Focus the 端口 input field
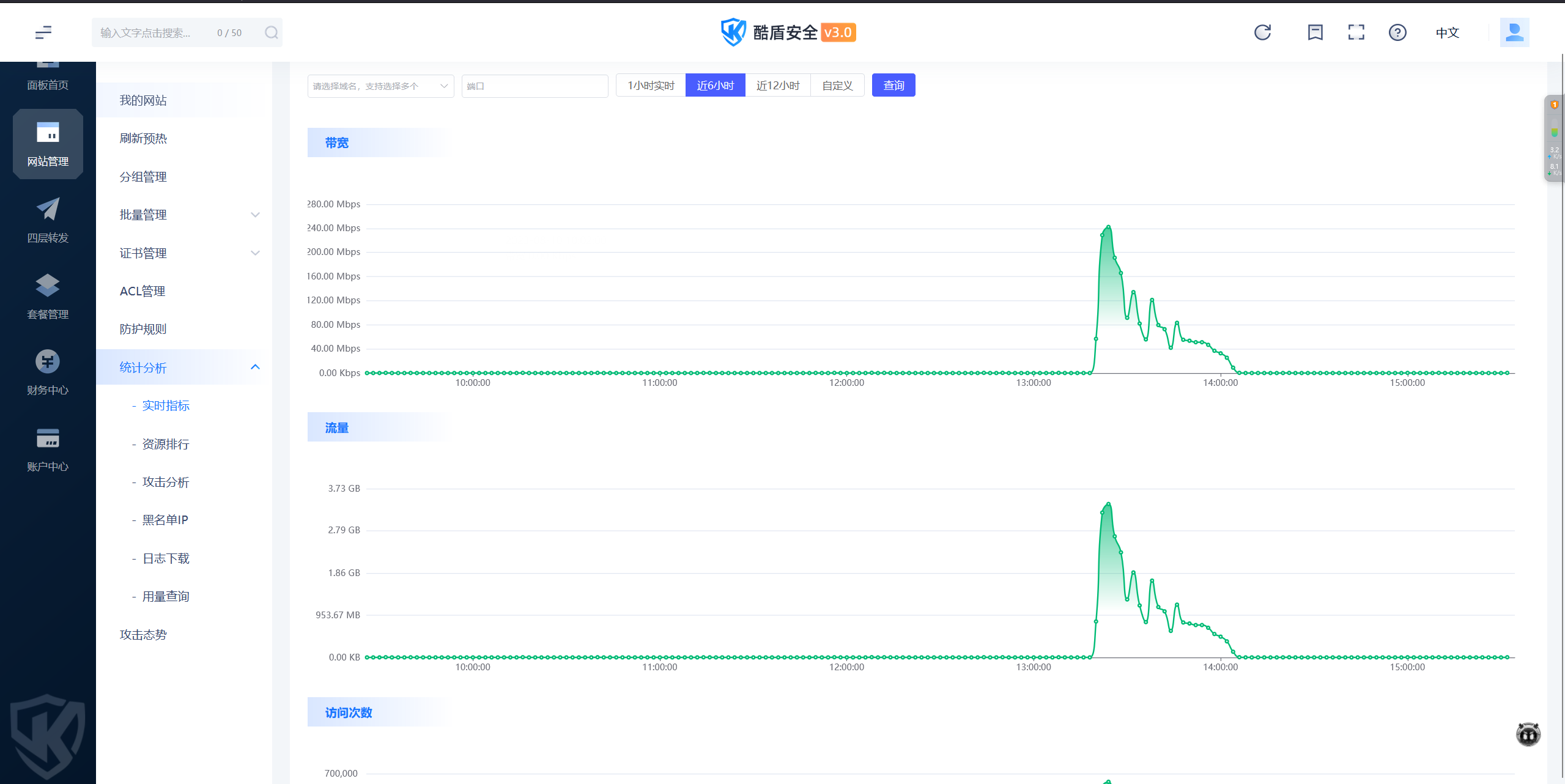1565x784 pixels. 535,86
